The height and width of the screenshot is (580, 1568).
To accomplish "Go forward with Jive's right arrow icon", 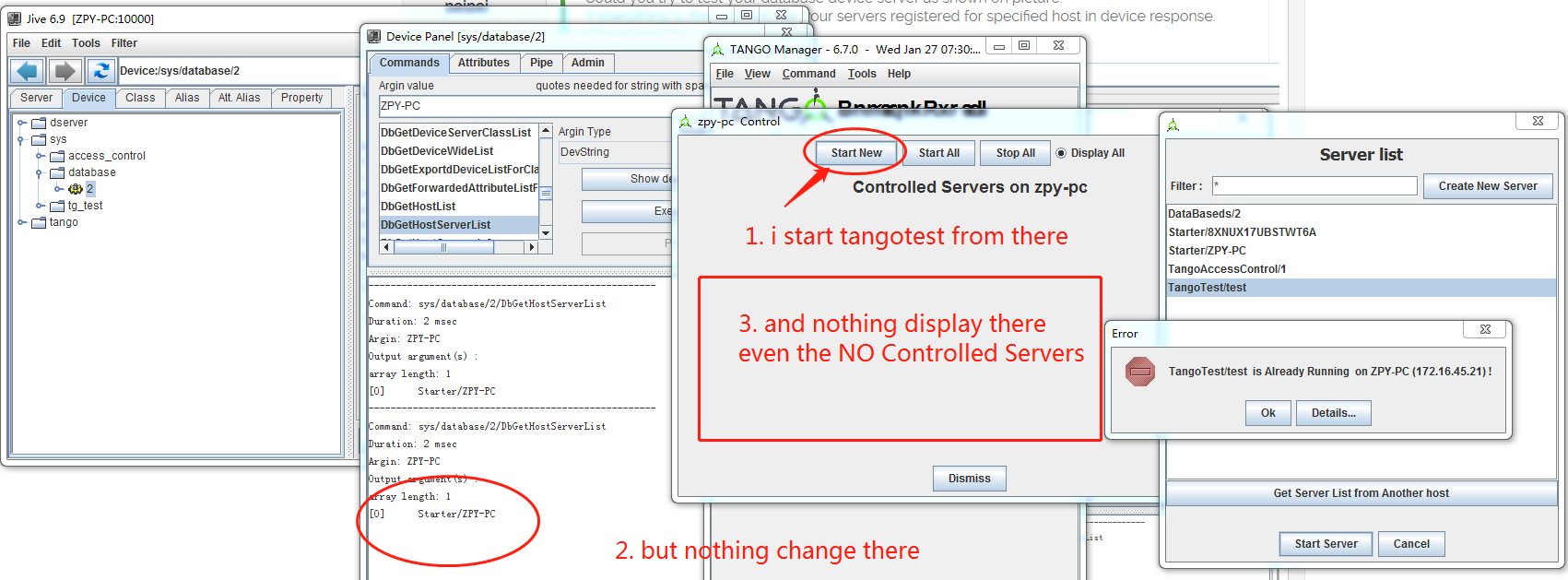I will [x=65, y=71].
